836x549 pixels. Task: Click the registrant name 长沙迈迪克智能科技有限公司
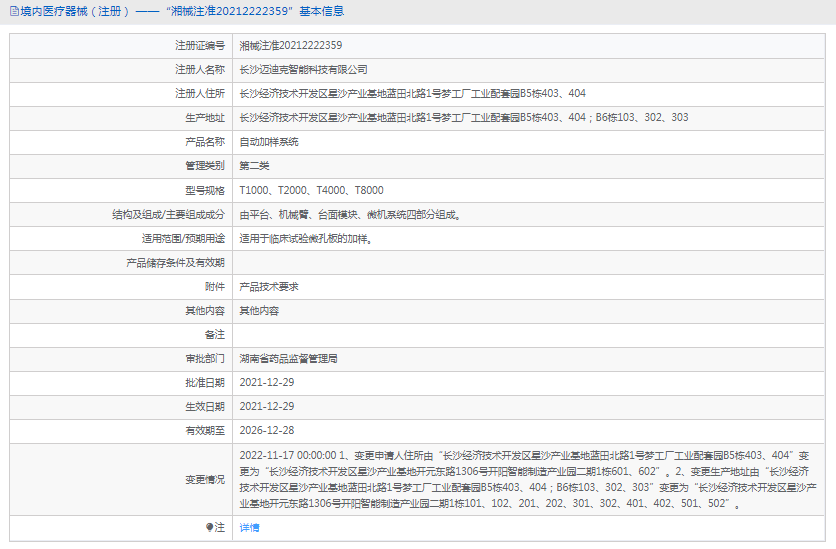click(303, 70)
